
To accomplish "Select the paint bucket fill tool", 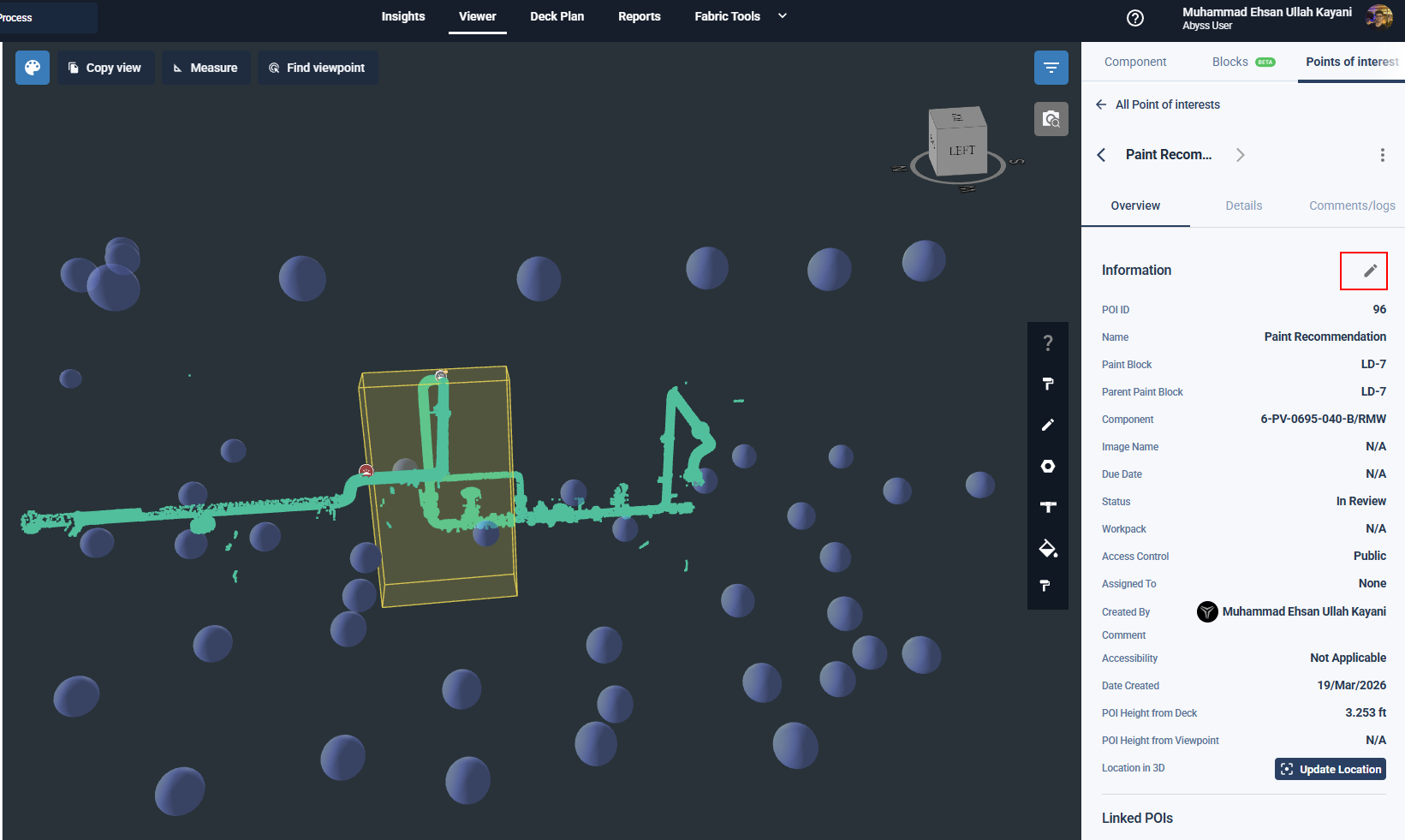I will click(1047, 548).
